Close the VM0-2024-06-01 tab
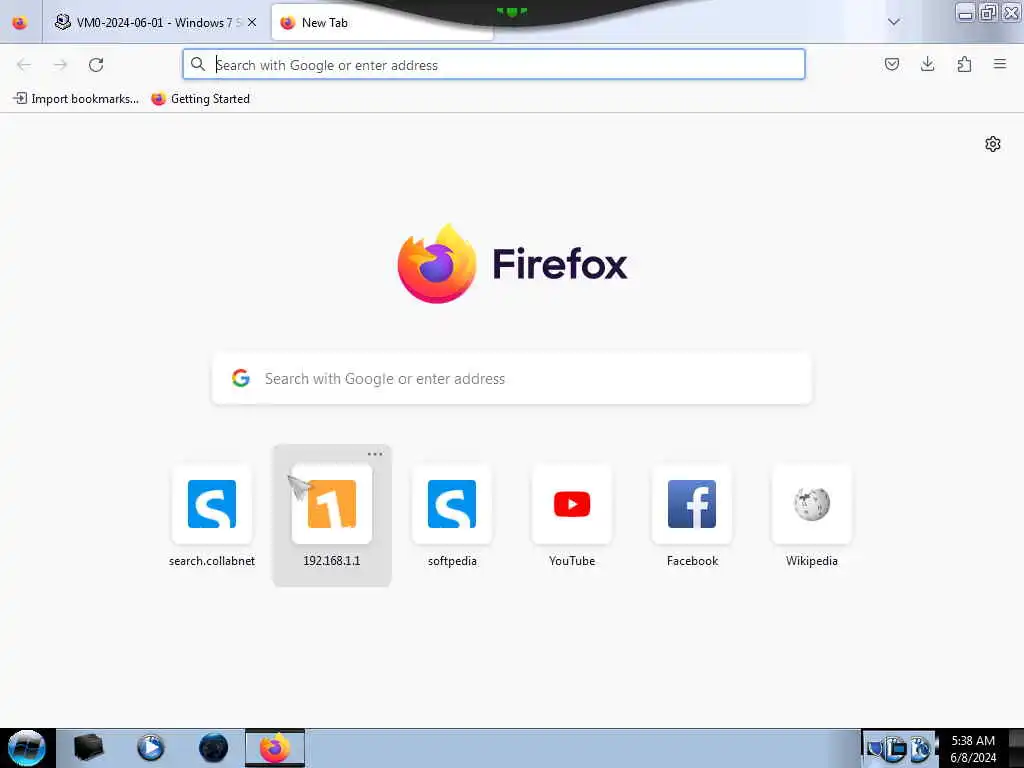Viewport: 1024px width, 768px height. click(x=252, y=22)
